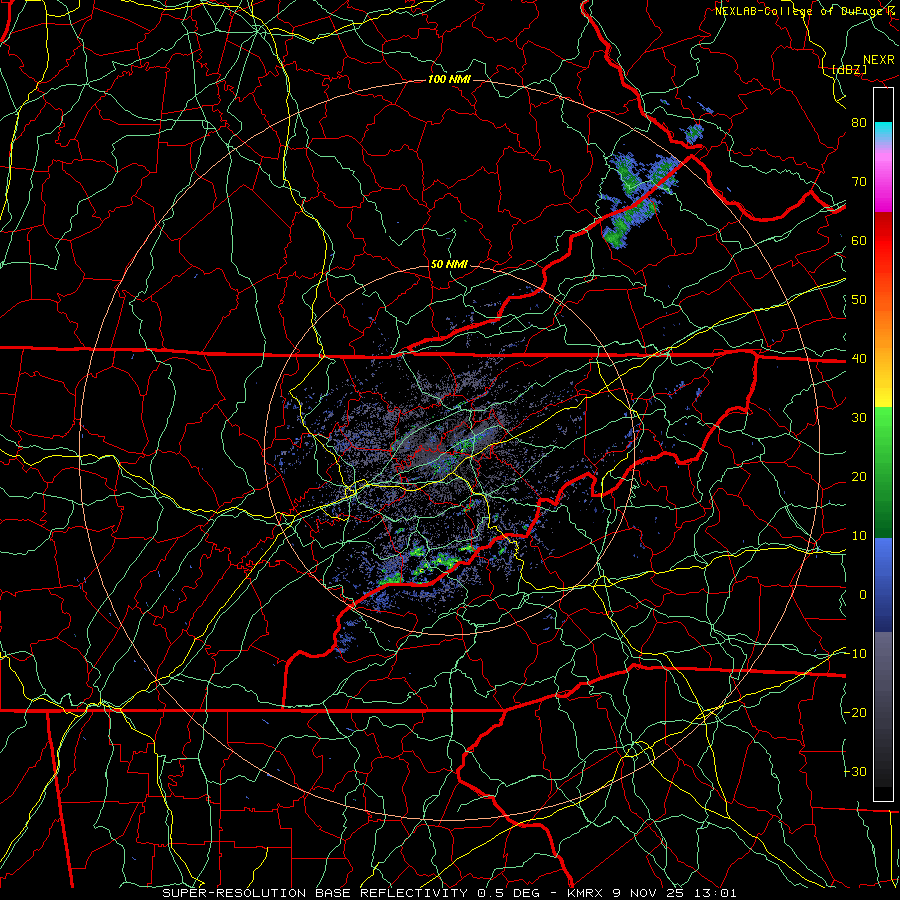Click "SUPER-RESOLUTION BASE REFLECTIVITY" in the caption
Viewport: 900px width, 900px height.
point(315,893)
